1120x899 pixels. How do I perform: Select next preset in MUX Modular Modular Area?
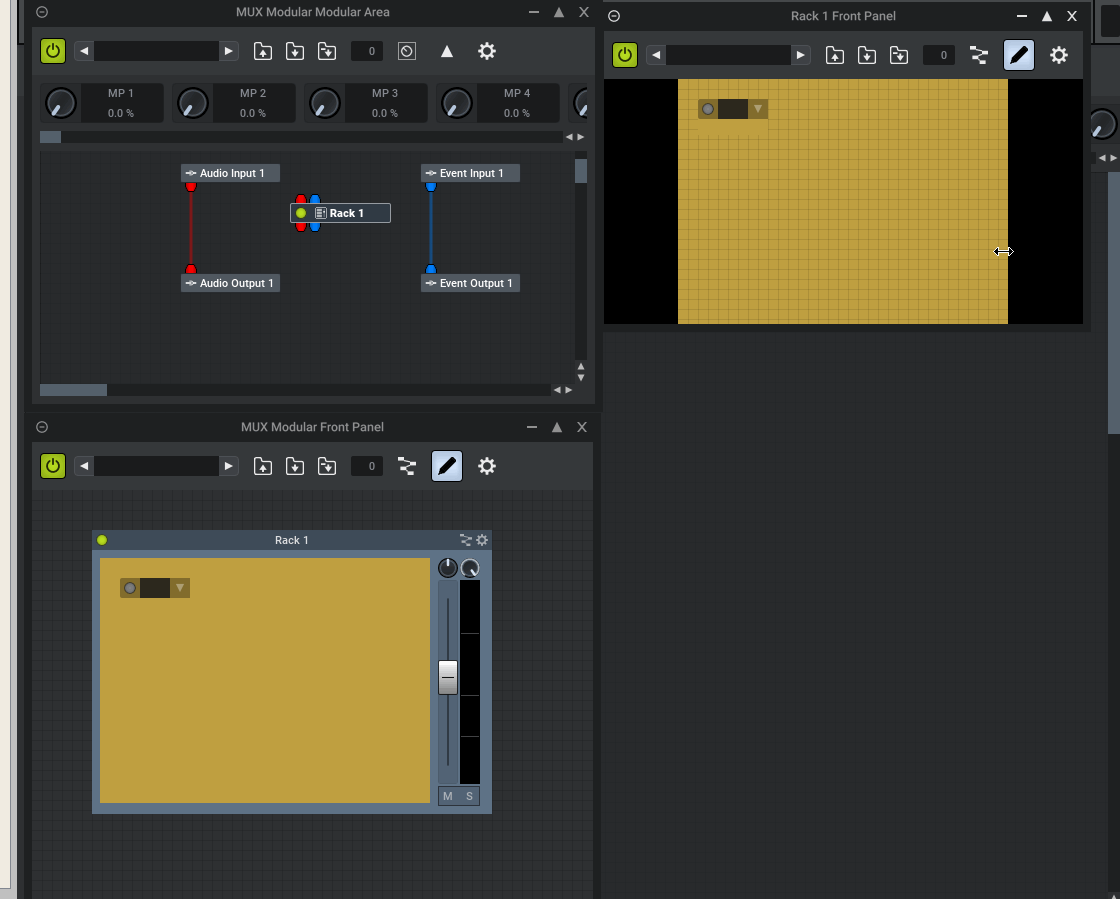[229, 51]
